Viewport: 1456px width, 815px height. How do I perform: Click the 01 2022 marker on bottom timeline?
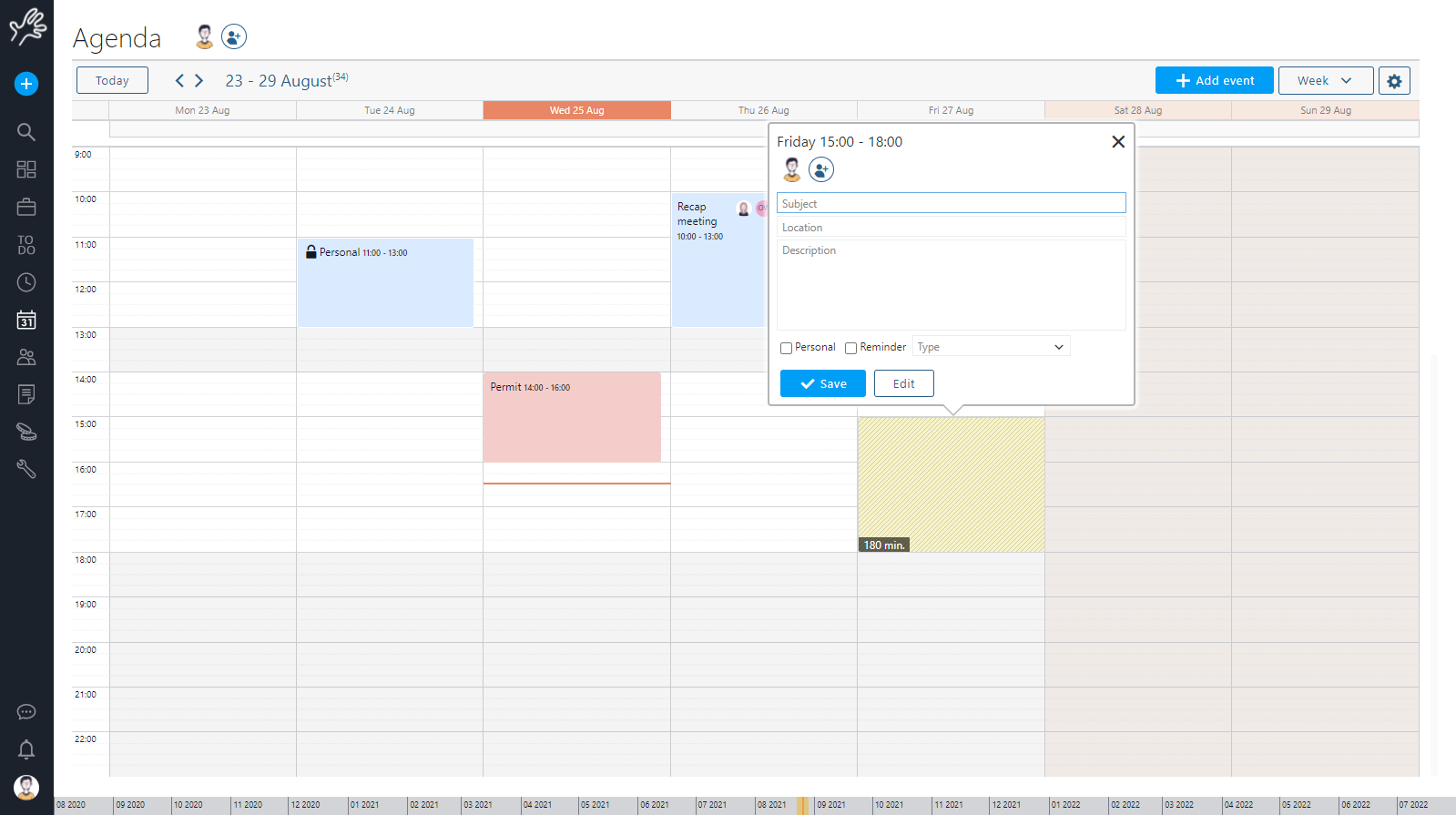click(x=1065, y=805)
